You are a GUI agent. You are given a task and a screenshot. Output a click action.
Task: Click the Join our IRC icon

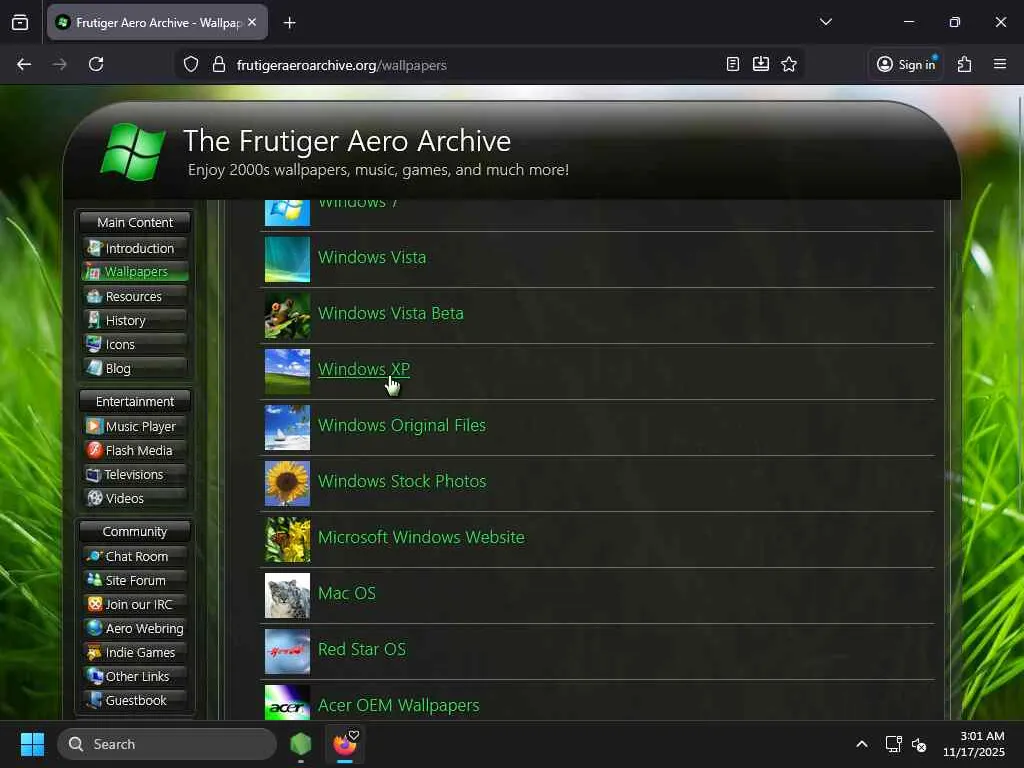[x=95, y=604]
